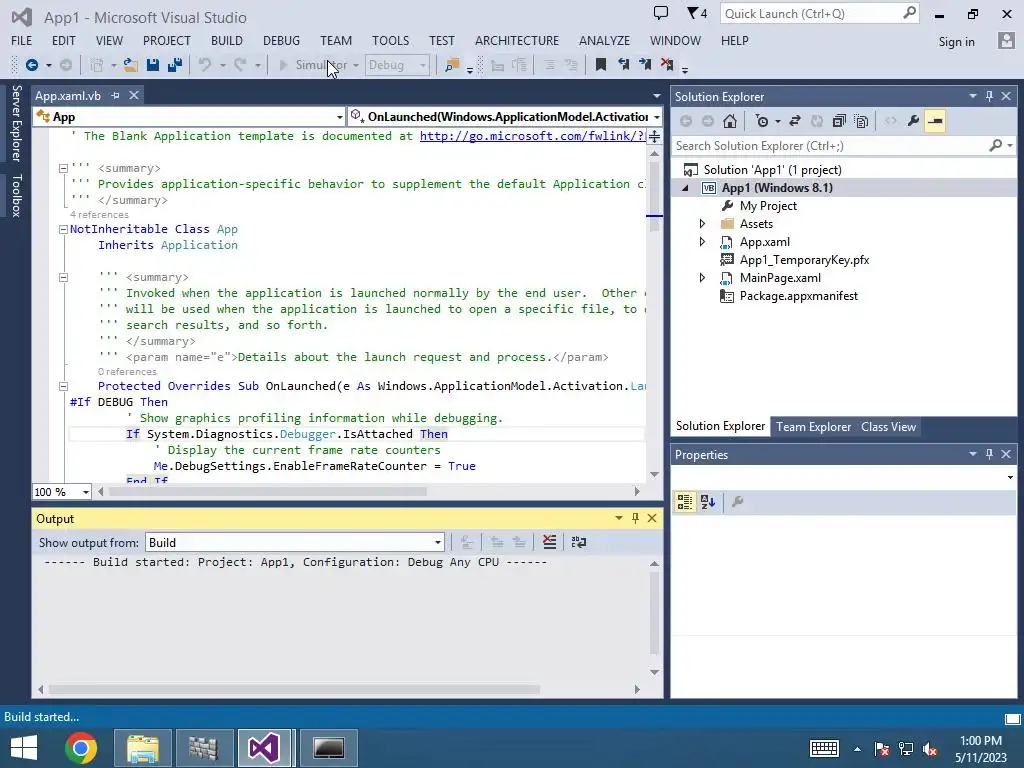Collapse the OnLaunched Sub code region
1024x768 pixels.
[x=63, y=386]
